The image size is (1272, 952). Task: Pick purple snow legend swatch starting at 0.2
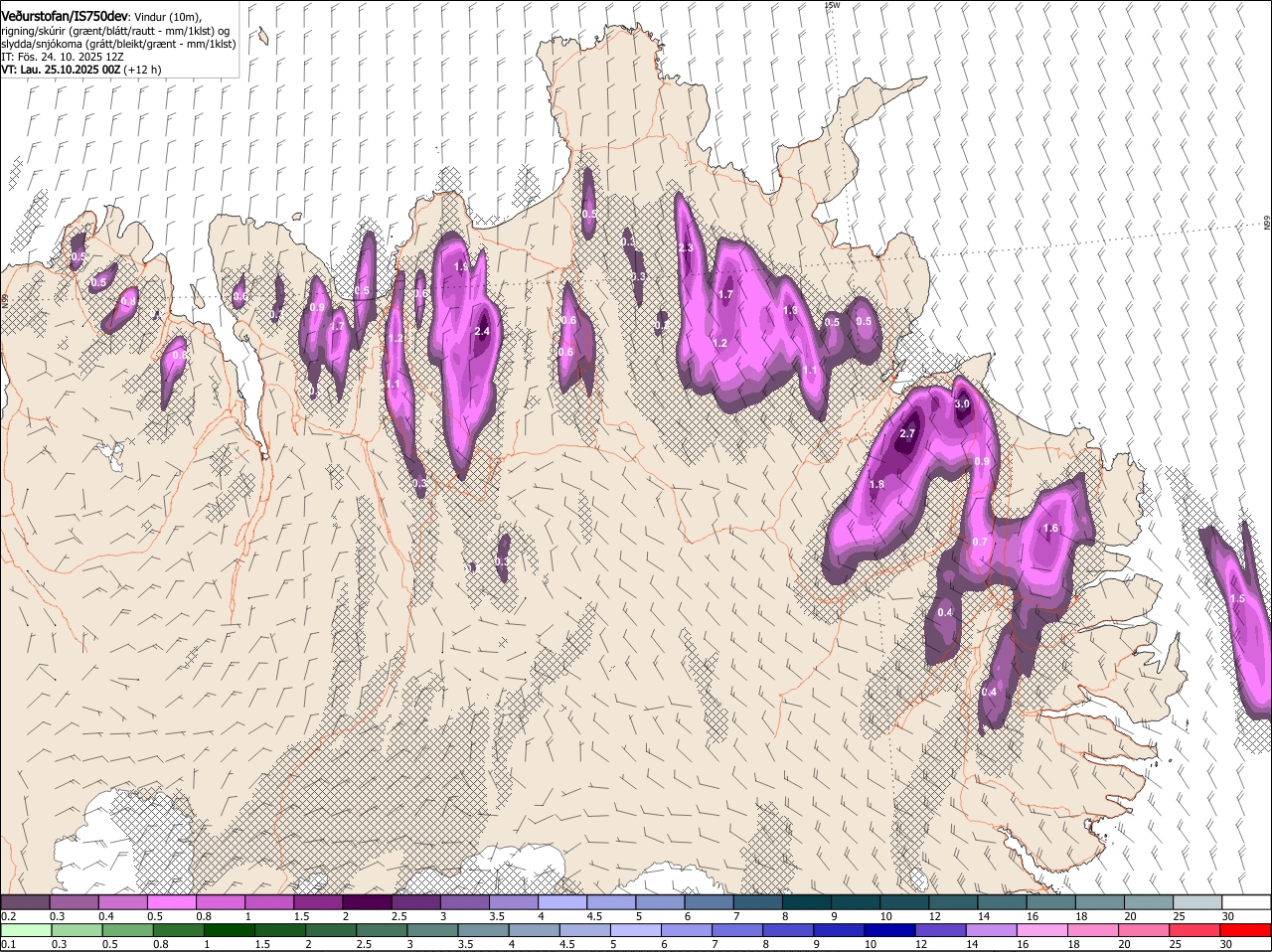(25, 902)
